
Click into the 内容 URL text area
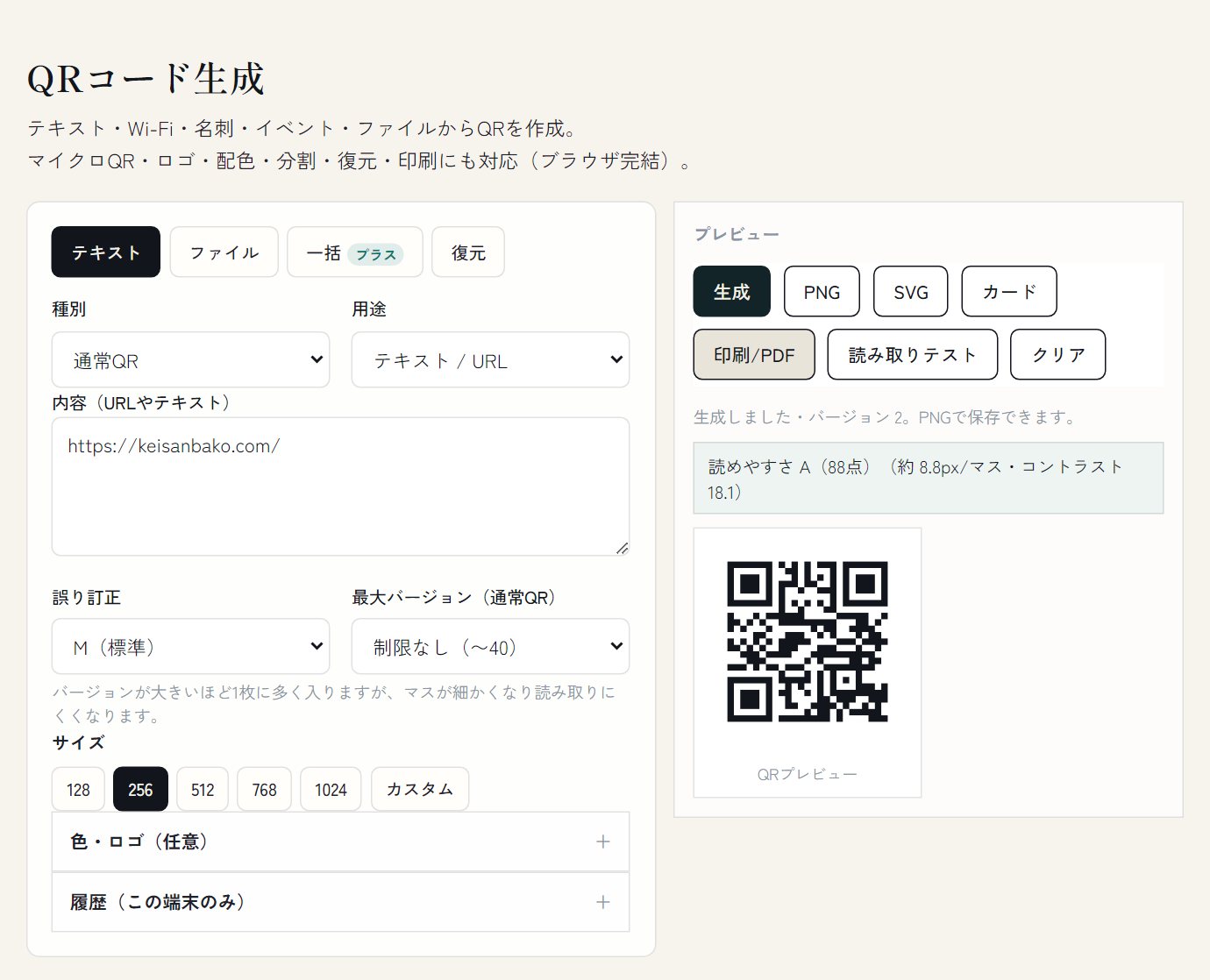(x=341, y=486)
